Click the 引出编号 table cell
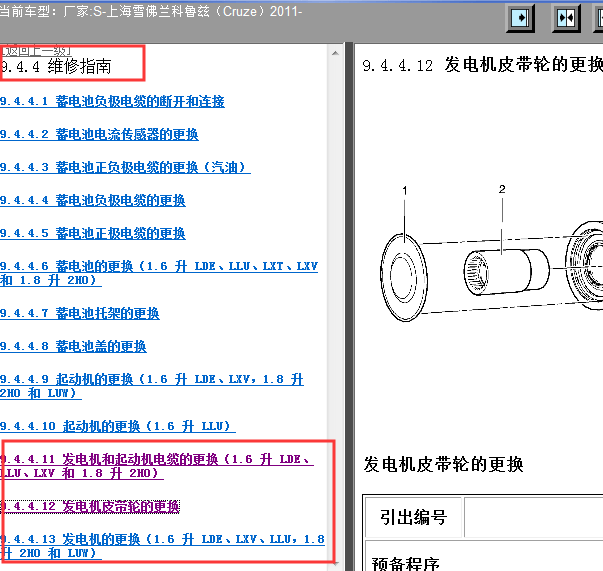This screenshot has height=571, width=603. [x=413, y=517]
